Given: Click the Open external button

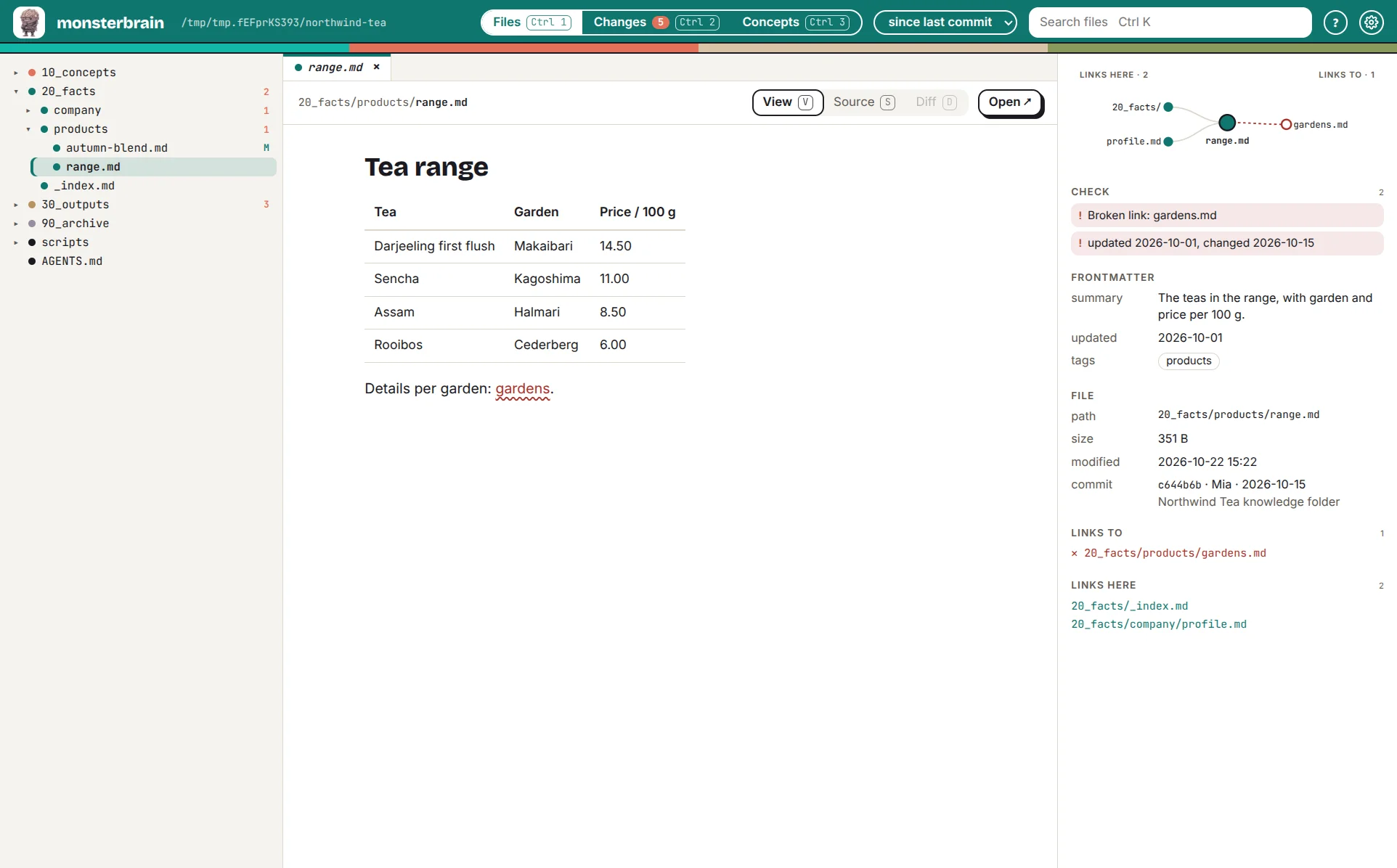Looking at the screenshot, I should 1010,102.
